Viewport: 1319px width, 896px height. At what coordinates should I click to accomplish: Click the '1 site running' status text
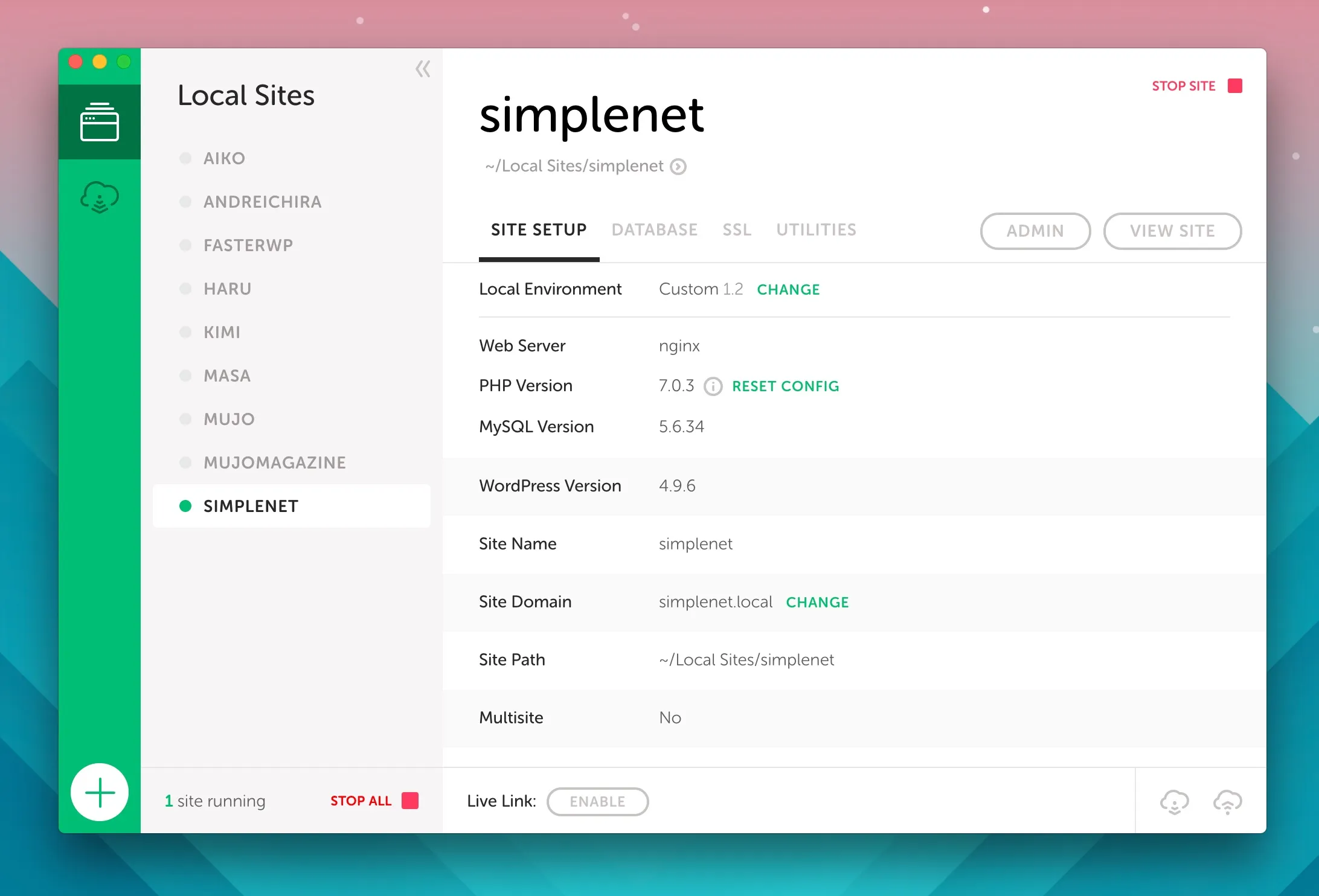215,801
